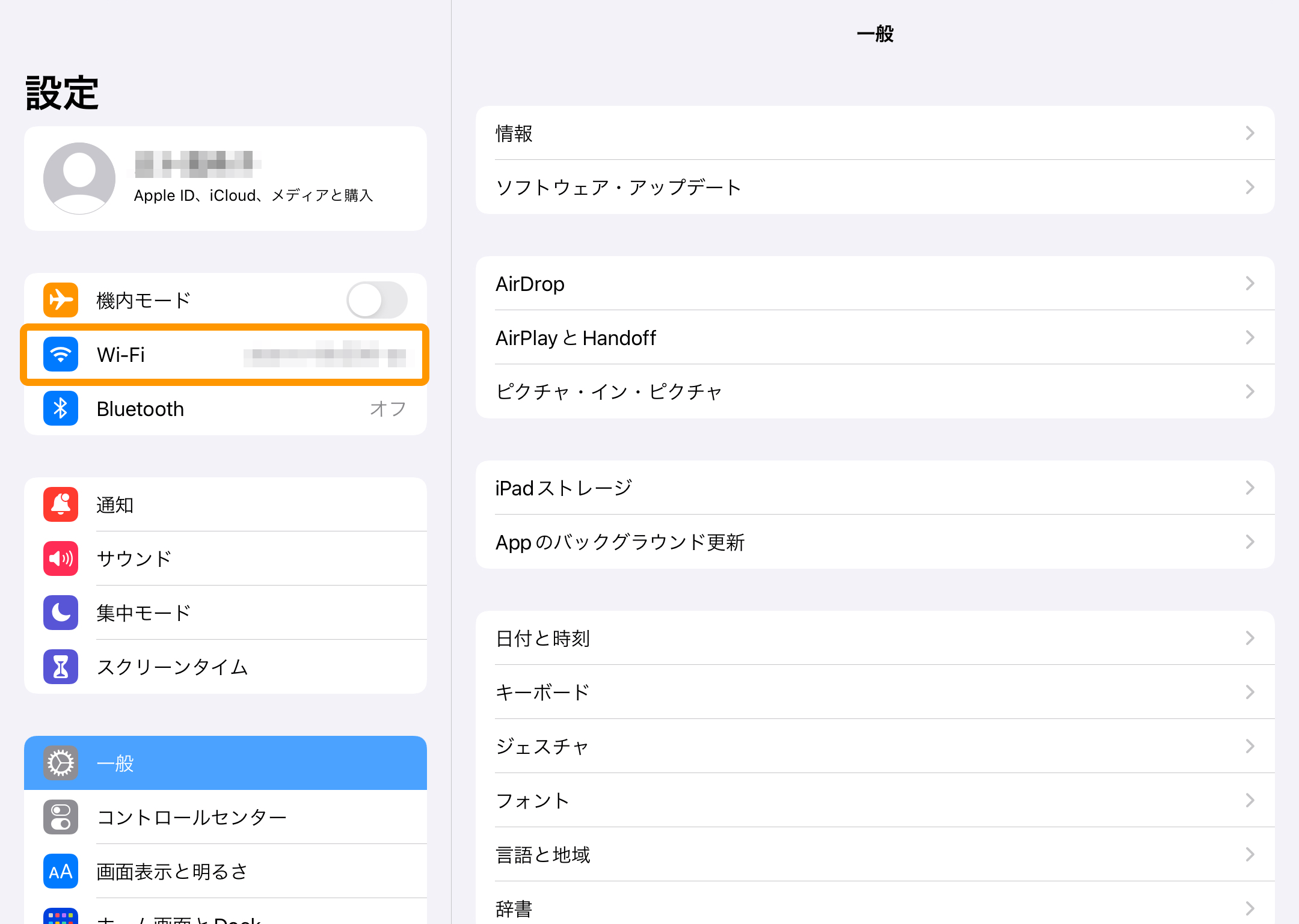The width and height of the screenshot is (1299, 924).
Task: Open iPad ストレージ chevron
Action: (x=1250, y=488)
